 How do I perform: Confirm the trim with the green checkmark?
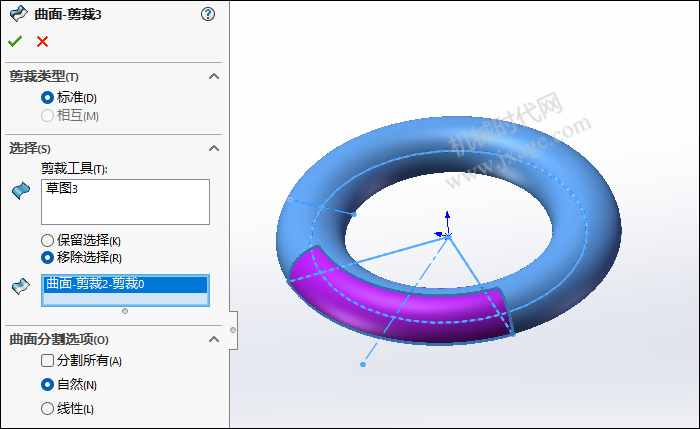pyautogui.click(x=15, y=41)
